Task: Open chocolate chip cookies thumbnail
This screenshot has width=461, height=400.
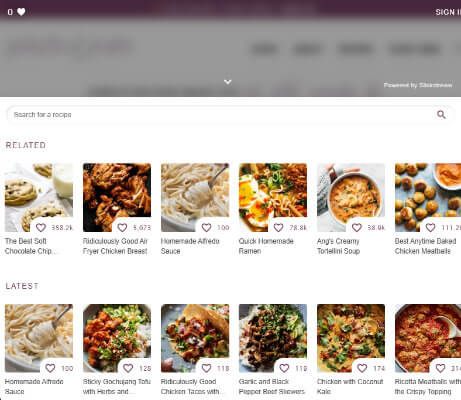Action: 39,197
